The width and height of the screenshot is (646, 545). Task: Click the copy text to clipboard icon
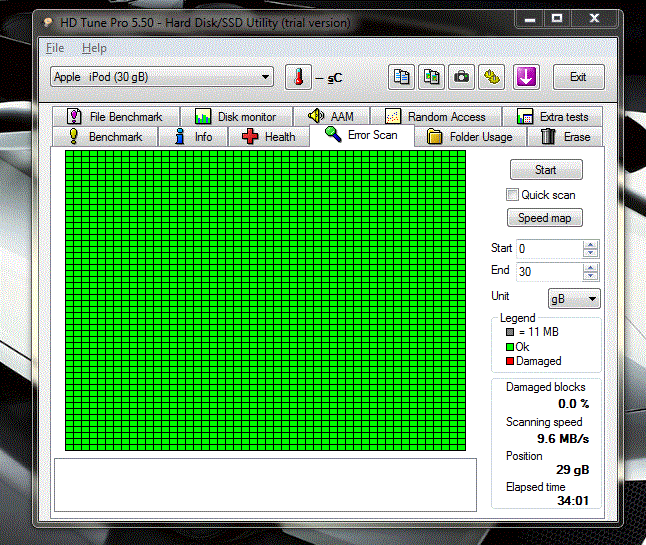(402, 77)
